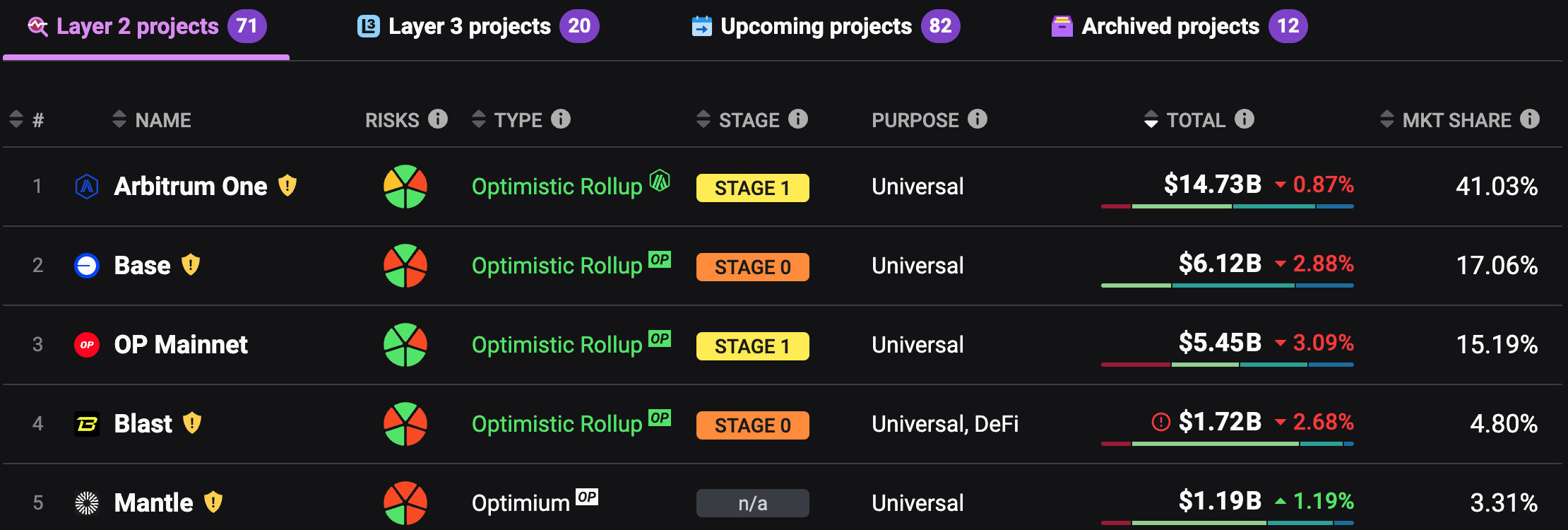Sort by MKT SHARE column arrows
The height and width of the screenshot is (530, 1568).
pos(1387,119)
